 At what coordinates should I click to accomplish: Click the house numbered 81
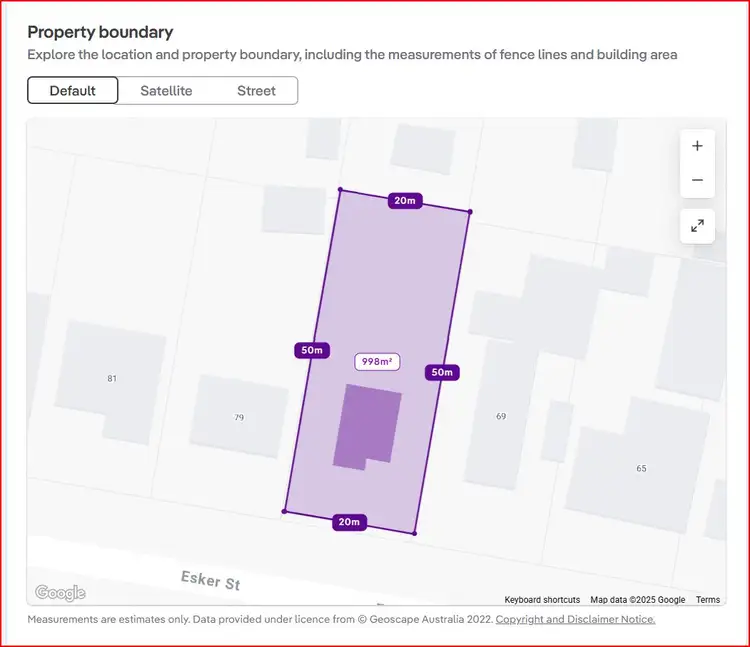(111, 379)
